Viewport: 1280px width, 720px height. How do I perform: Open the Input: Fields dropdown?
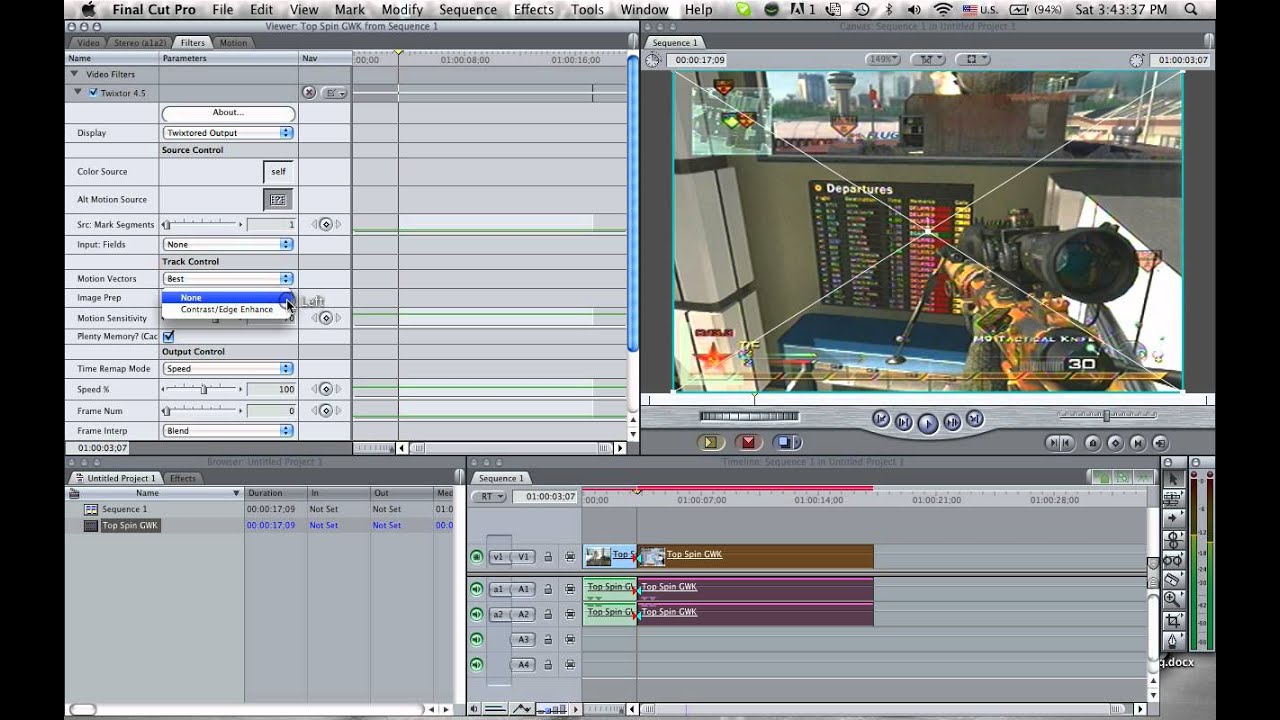pos(228,244)
